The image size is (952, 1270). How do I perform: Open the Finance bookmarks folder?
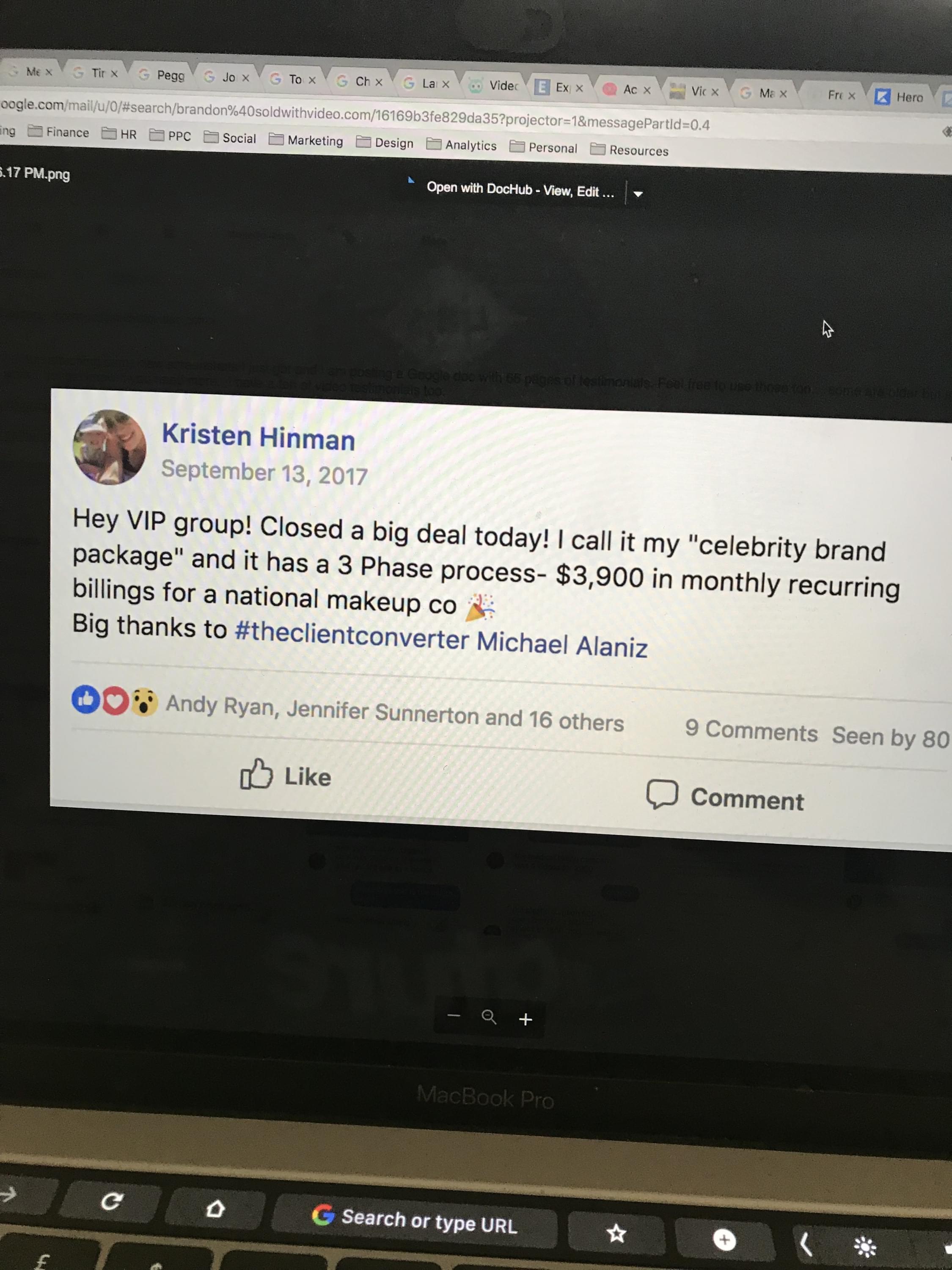click(59, 132)
